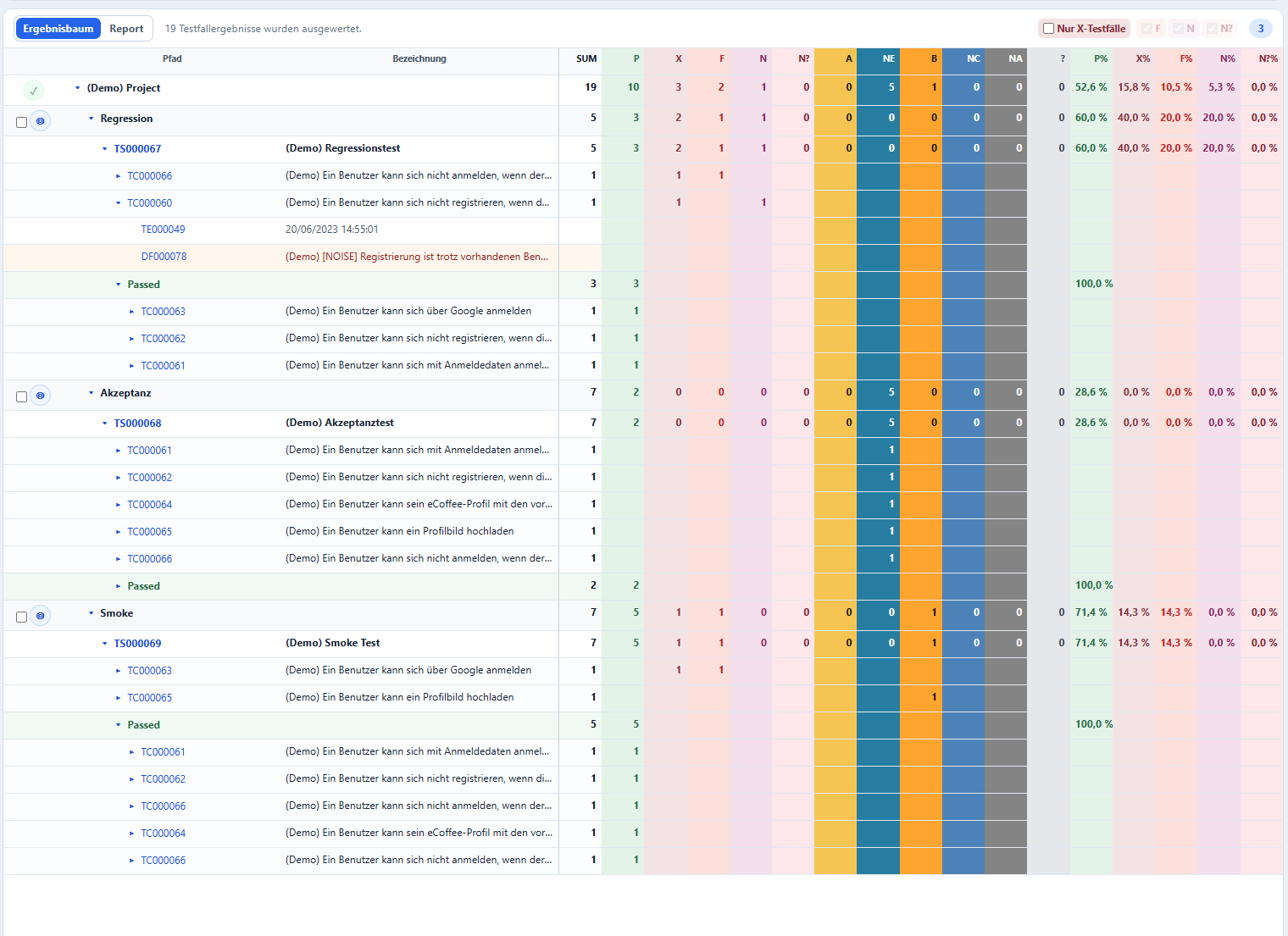This screenshot has width=1288, height=936.
Task: Expand the TC000064 arrow under Akzeptanztest
Action: tap(118, 505)
